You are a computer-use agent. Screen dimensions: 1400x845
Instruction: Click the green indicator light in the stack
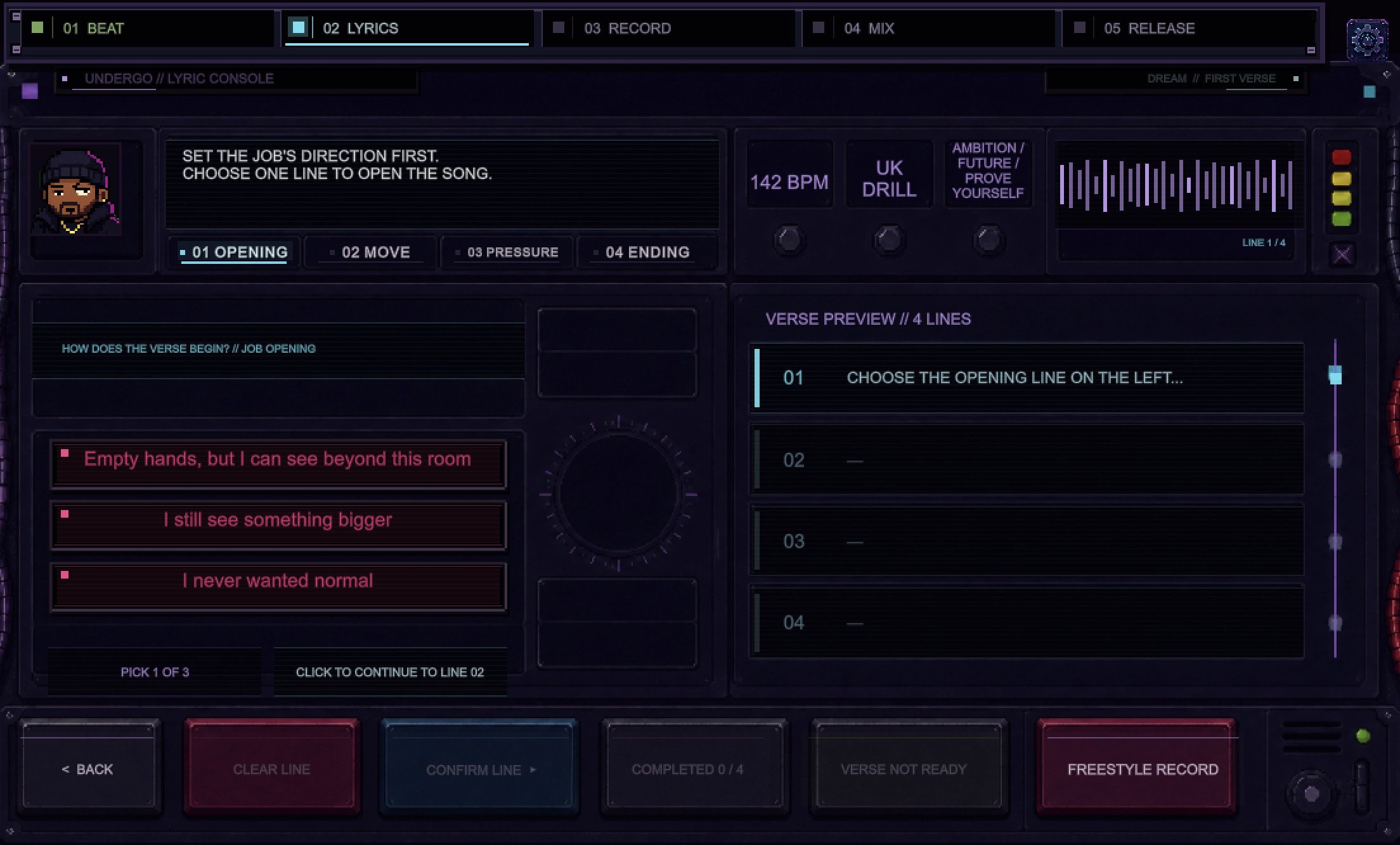pos(1342,219)
